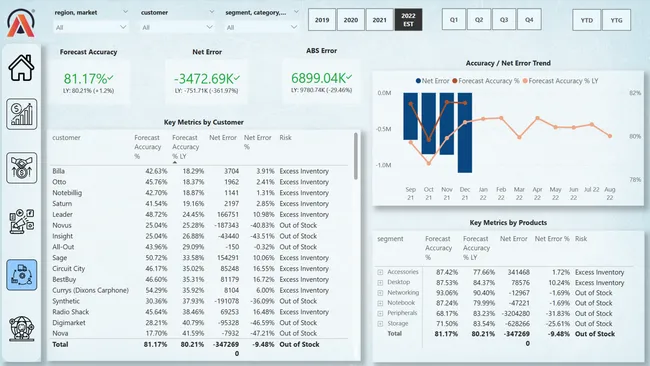Screen dimensions: 650x366
Task: Select the Digimarket customer row
Action: pos(199,322)
